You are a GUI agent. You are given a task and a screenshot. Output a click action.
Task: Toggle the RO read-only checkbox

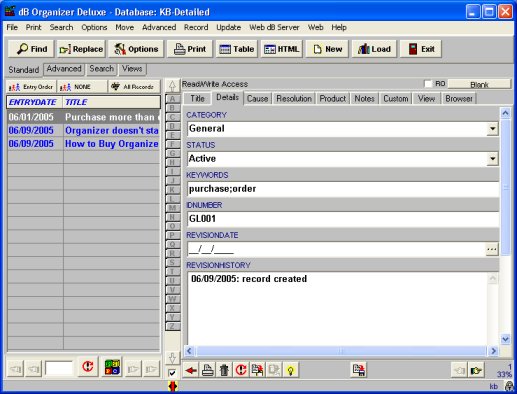coord(428,84)
